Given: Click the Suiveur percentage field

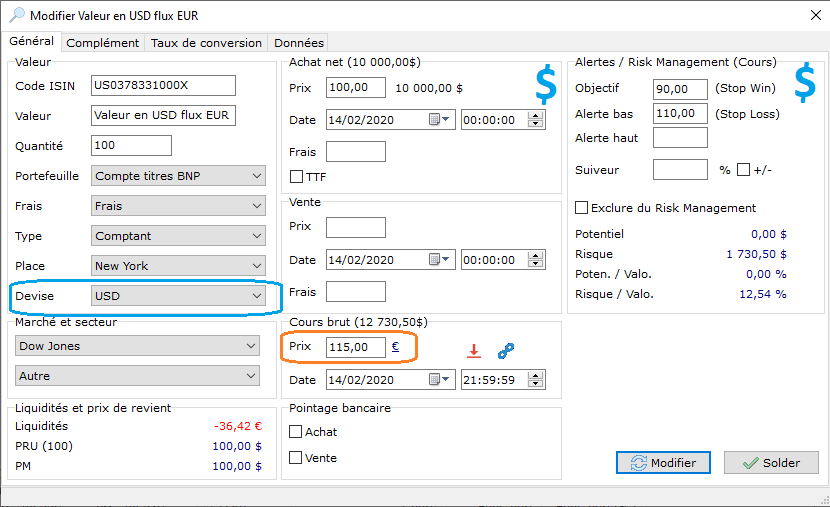Looking at the screenshot, I should [x=680, y=169].
